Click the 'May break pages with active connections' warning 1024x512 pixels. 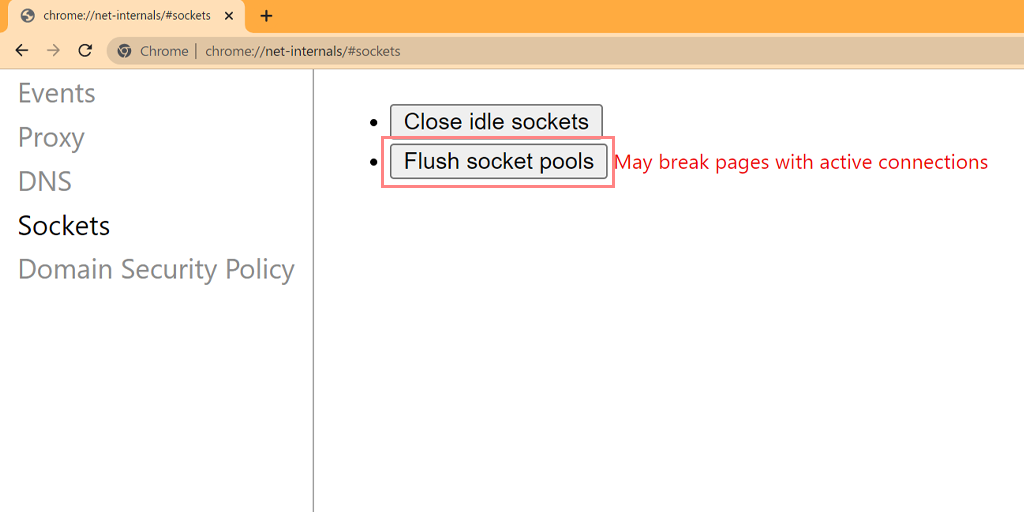click(801, 162)
